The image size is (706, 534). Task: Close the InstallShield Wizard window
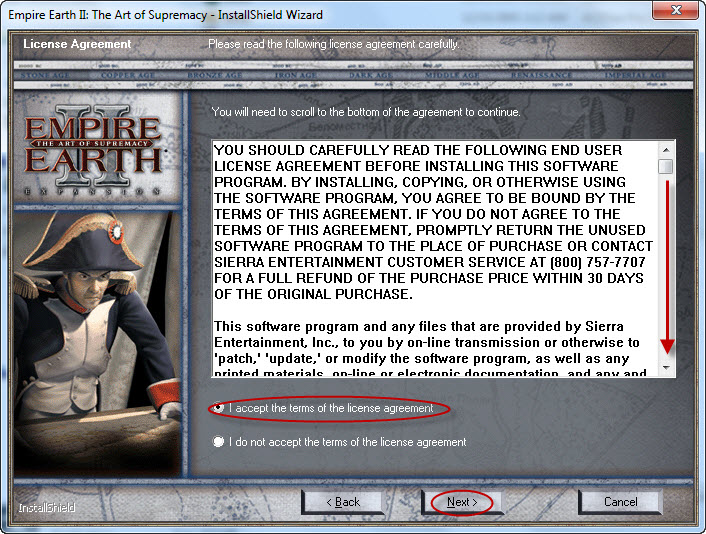pyautogui.click(x=675, y=10)
